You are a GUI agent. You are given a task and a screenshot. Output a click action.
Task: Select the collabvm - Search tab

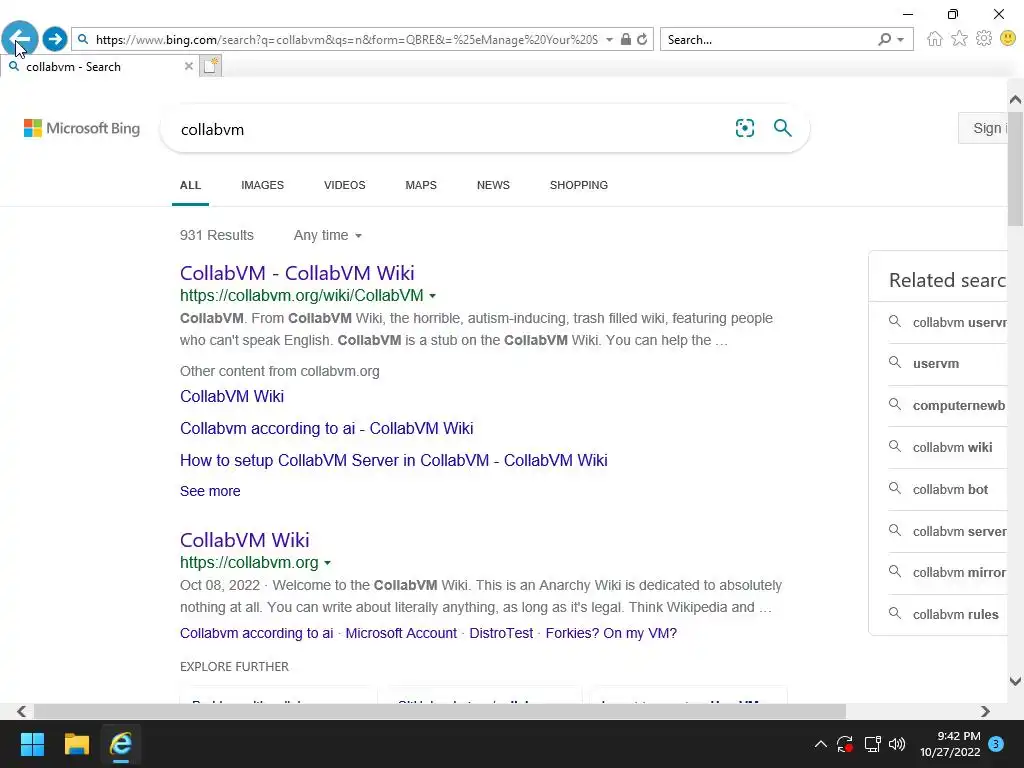98,66
